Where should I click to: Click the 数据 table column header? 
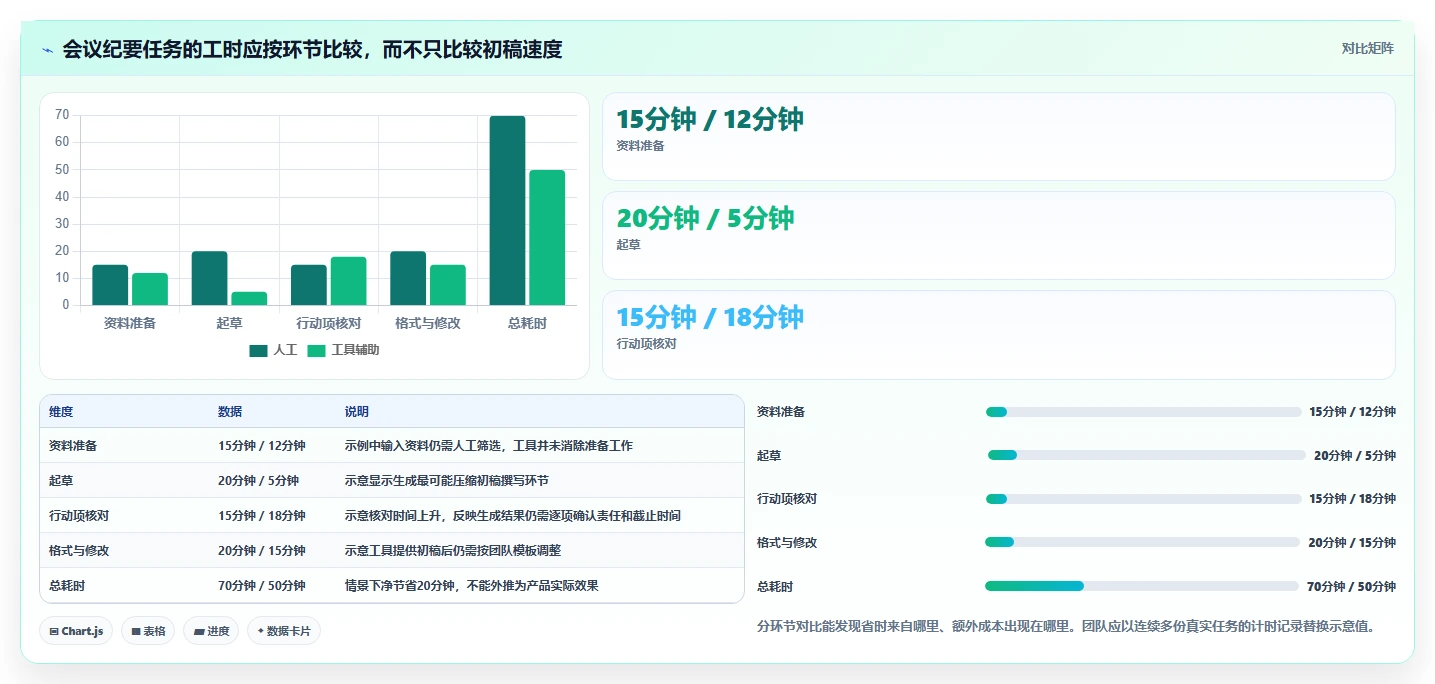[x=230, y=412]
